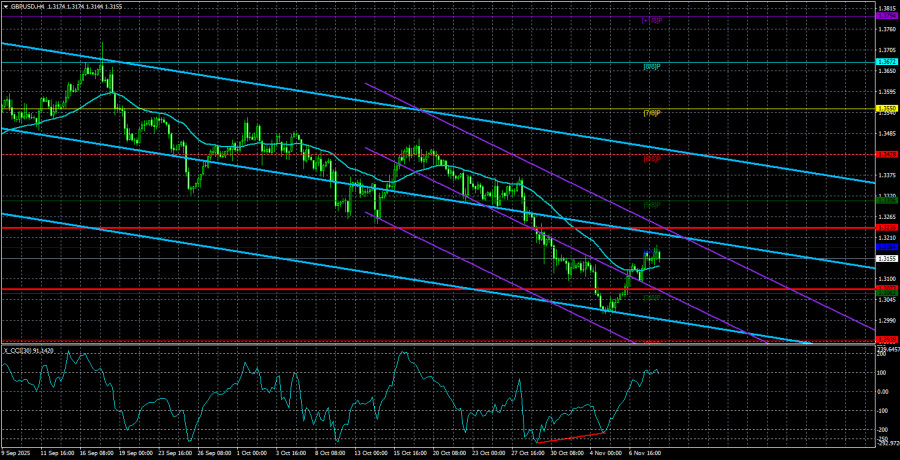
Task: Click the 1.2990 price scale label
Action: pos(886,320)
